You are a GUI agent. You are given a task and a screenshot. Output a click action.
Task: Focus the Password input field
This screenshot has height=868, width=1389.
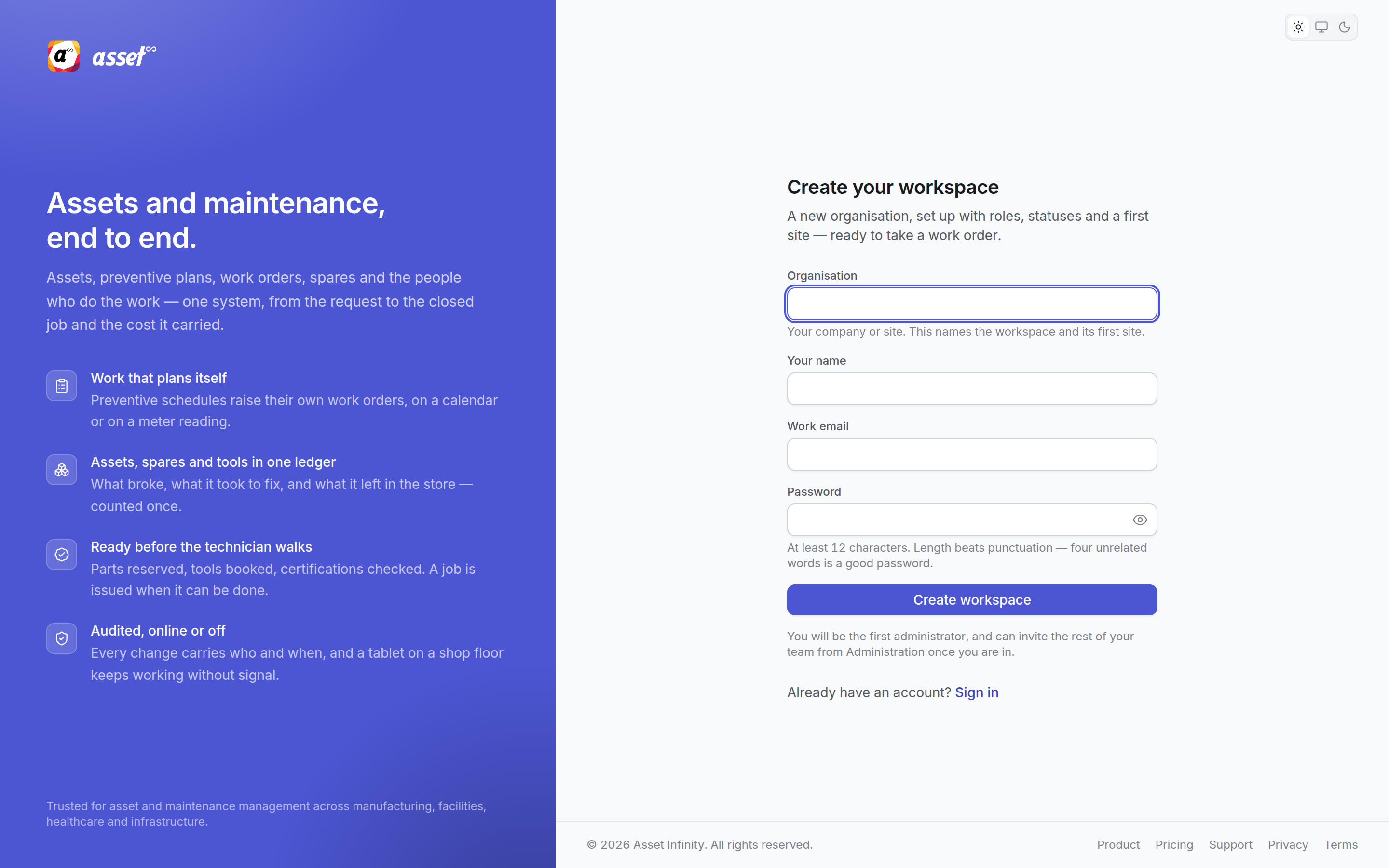[x=972, y=520]
